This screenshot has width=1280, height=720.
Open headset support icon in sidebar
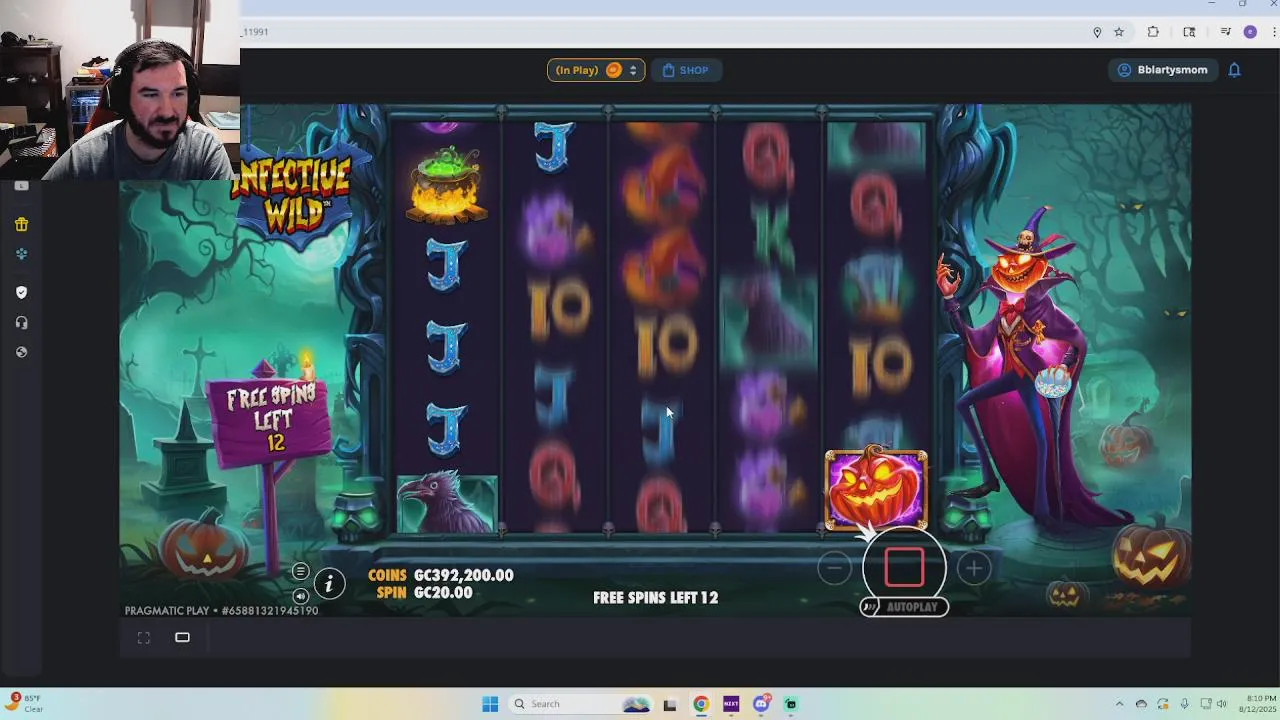click(21, 323)
